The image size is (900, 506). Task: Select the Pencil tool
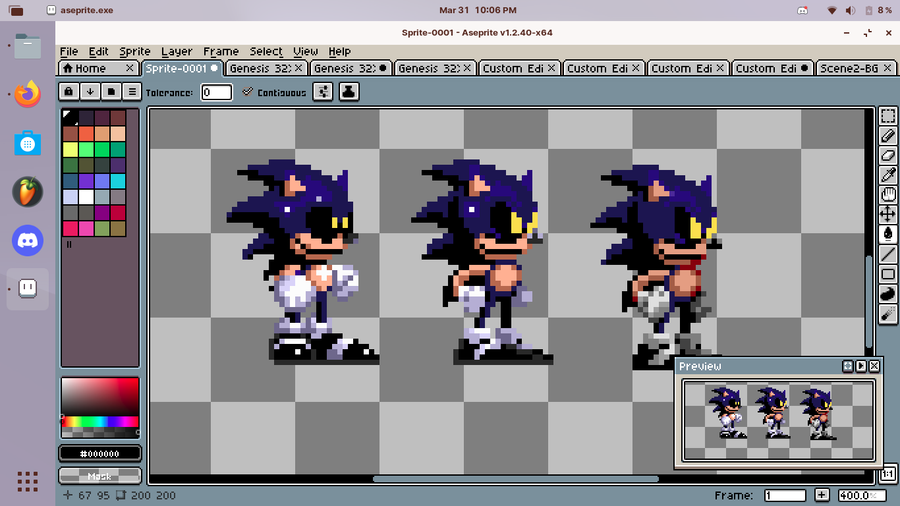[888, 136]
